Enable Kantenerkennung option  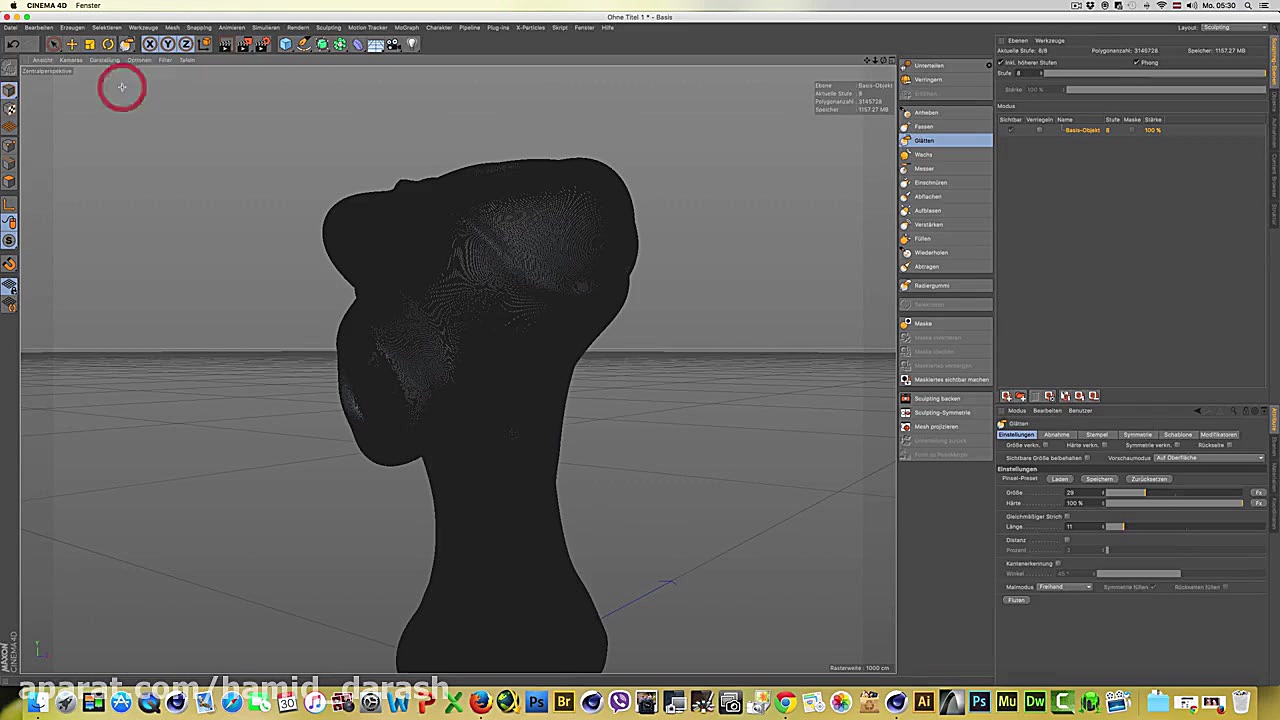(1057, 563)
